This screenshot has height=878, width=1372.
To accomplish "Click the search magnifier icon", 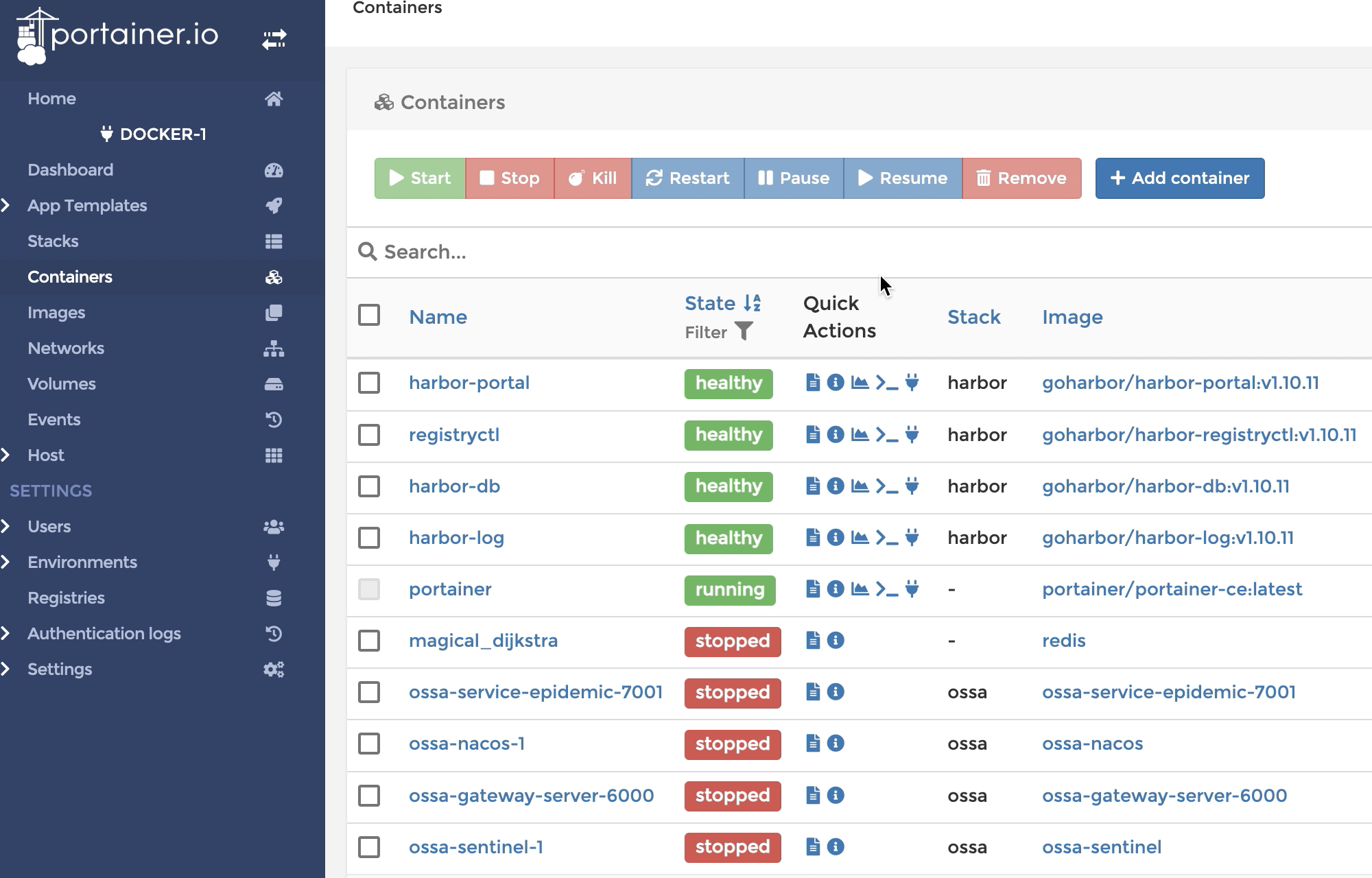I will (x=368, y=252).
